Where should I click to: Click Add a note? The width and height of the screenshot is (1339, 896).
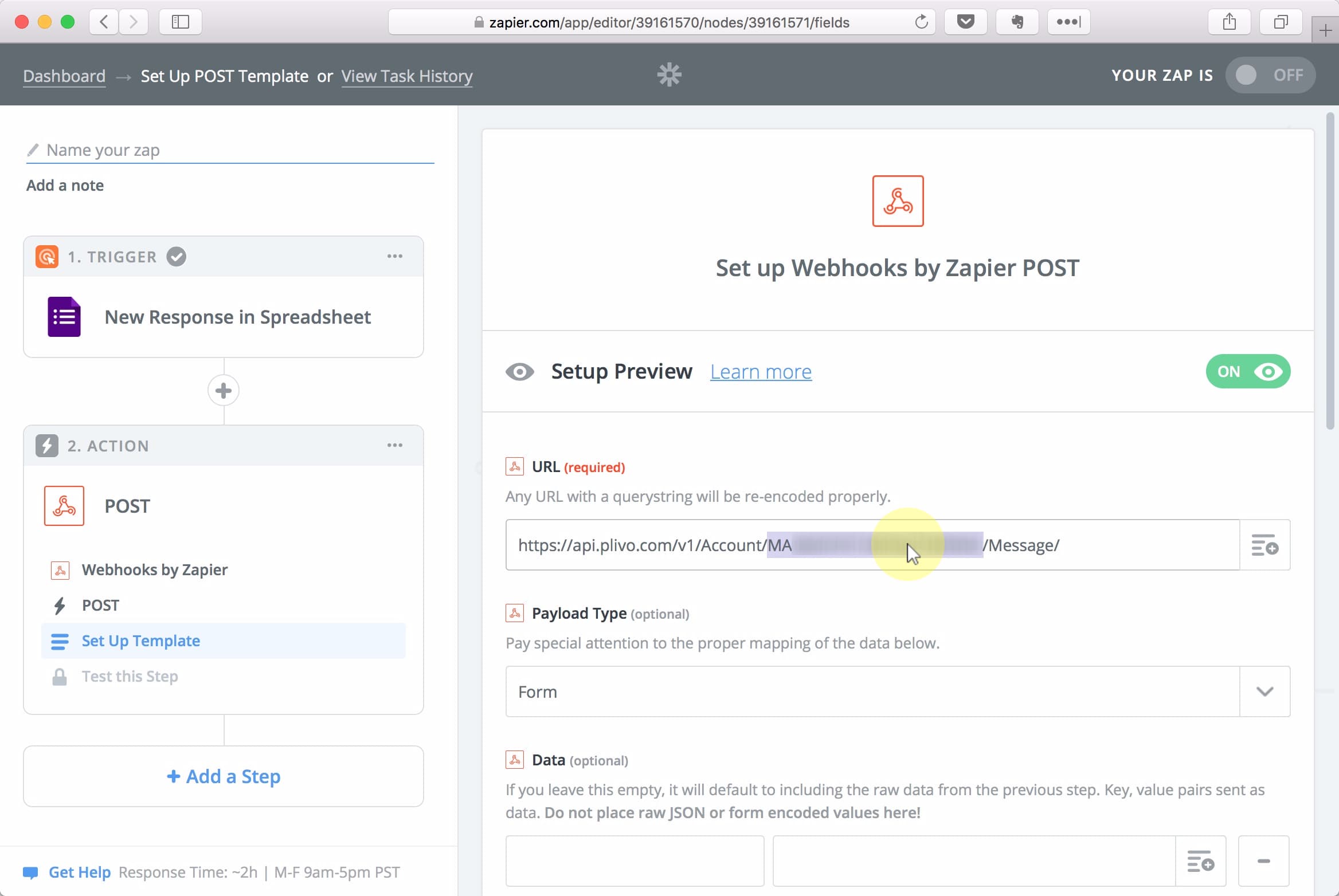[65, 185]
